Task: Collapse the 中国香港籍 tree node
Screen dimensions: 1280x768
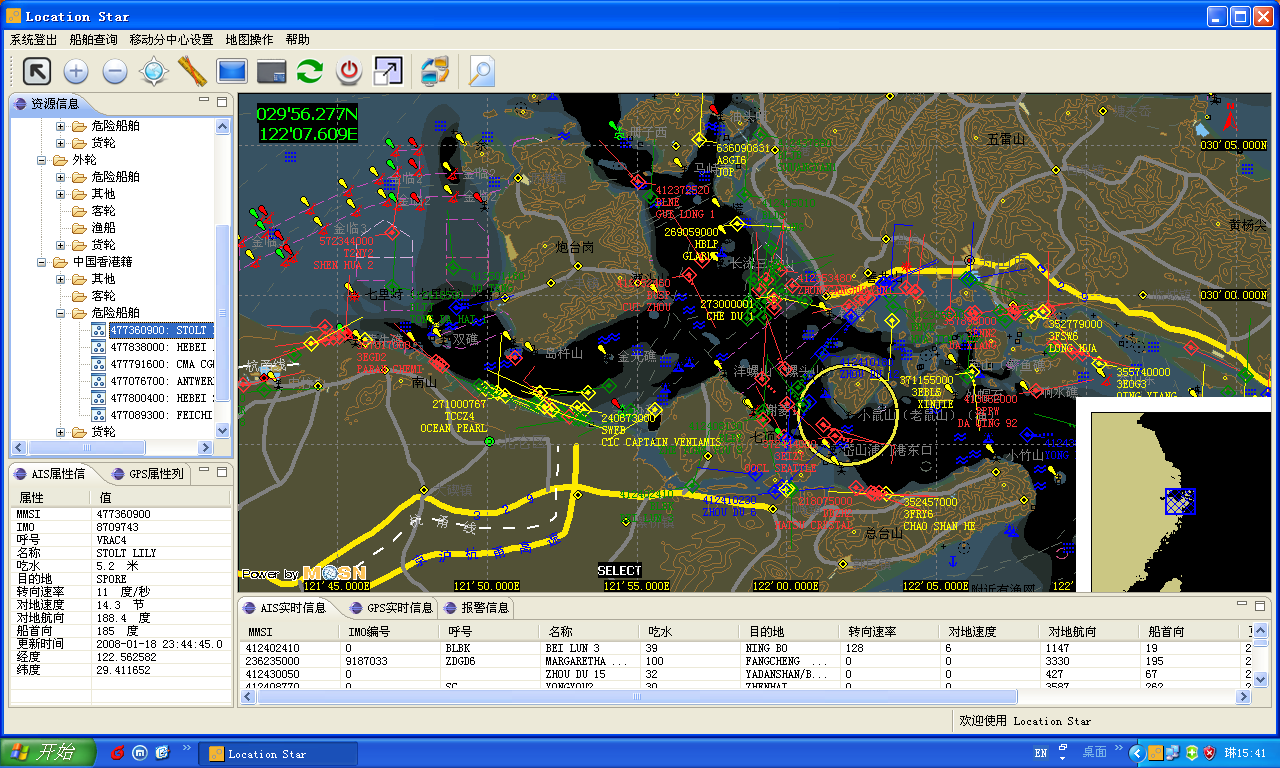Action: pyautogui.click(x=43, y=262)
